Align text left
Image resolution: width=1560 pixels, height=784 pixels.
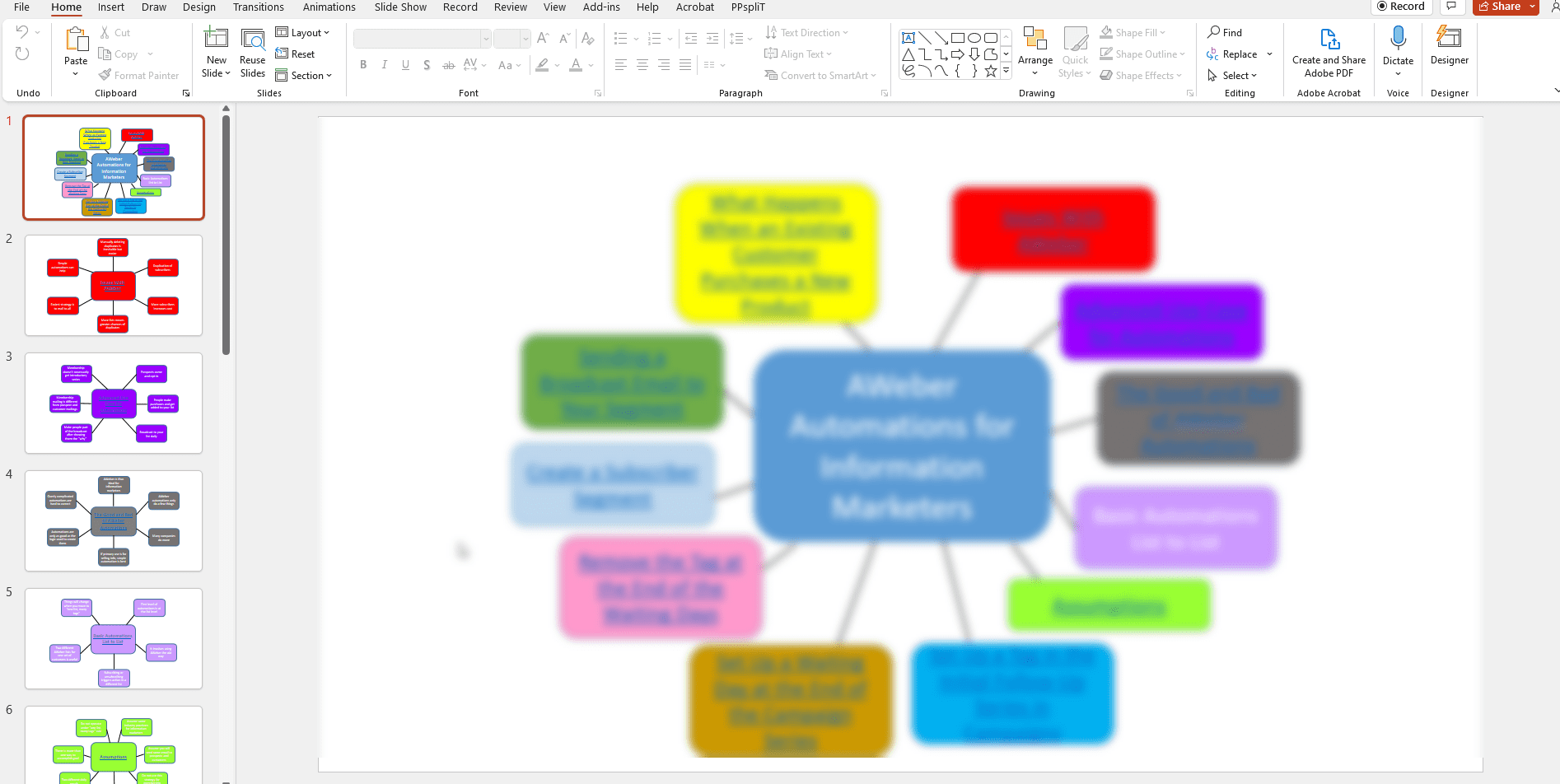pos(621,65)
